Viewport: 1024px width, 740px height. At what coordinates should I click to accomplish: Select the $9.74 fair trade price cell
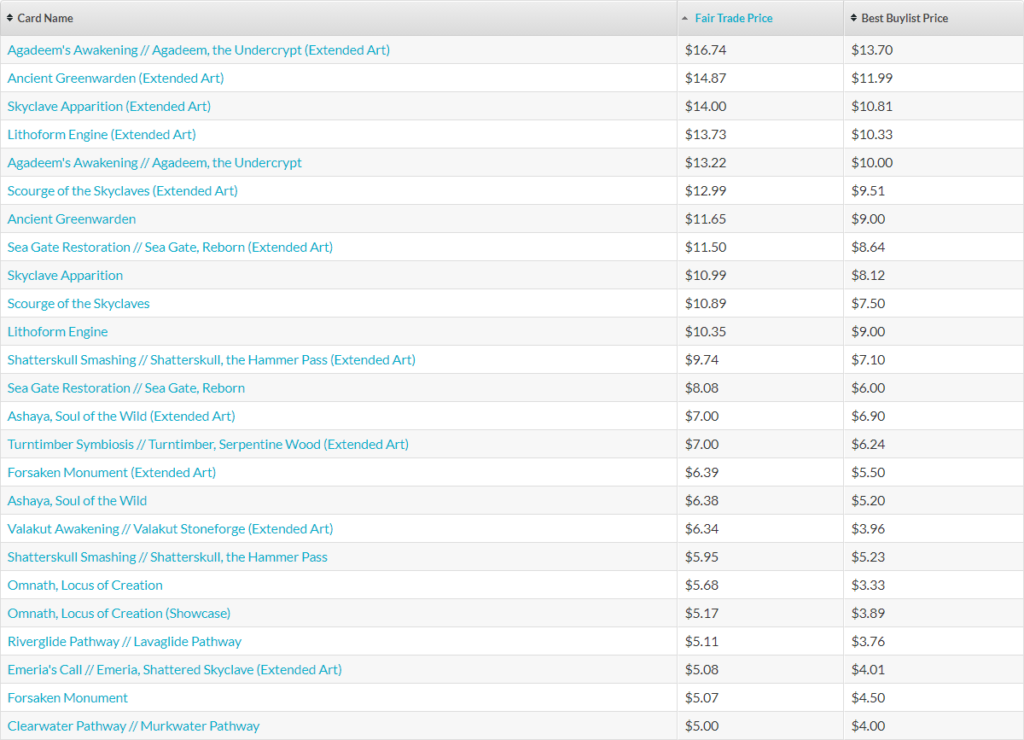(x=760, y=359)
